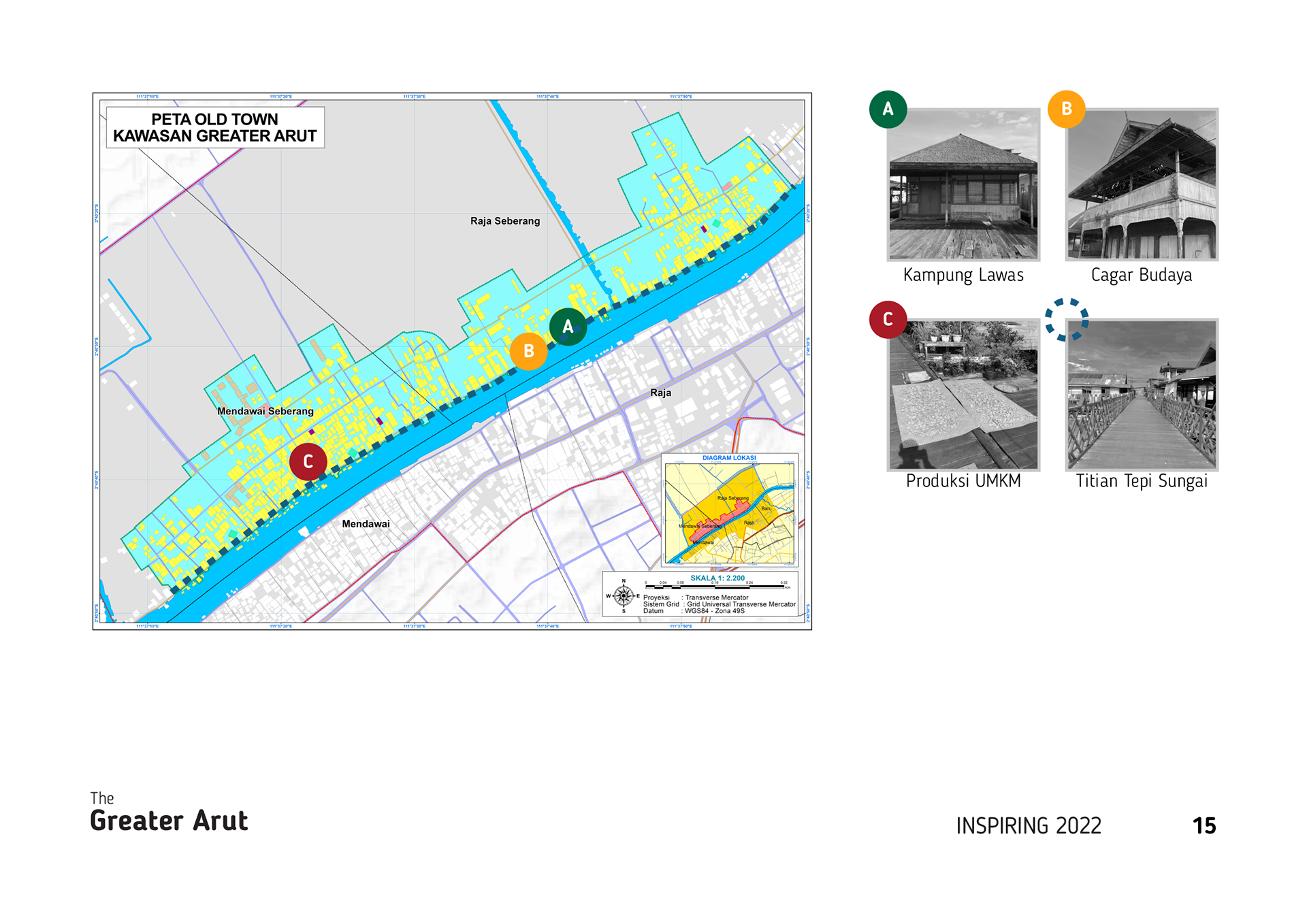Open the Produksi UMKM photo
Image resolution: width=1307 pixels, height=924 pixels.
pos(963,395)
